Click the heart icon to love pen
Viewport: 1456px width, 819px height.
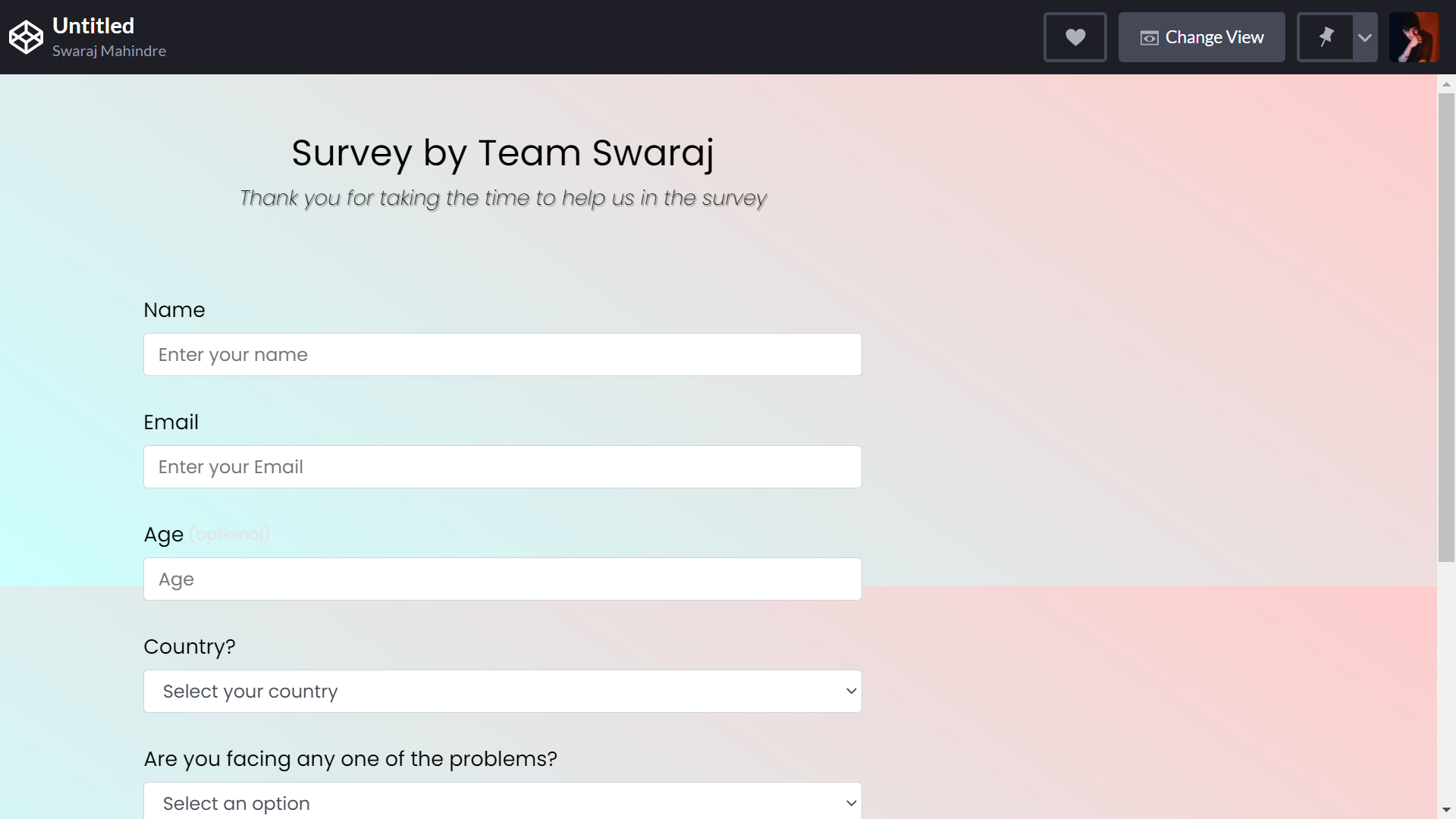coord(1075,37)
